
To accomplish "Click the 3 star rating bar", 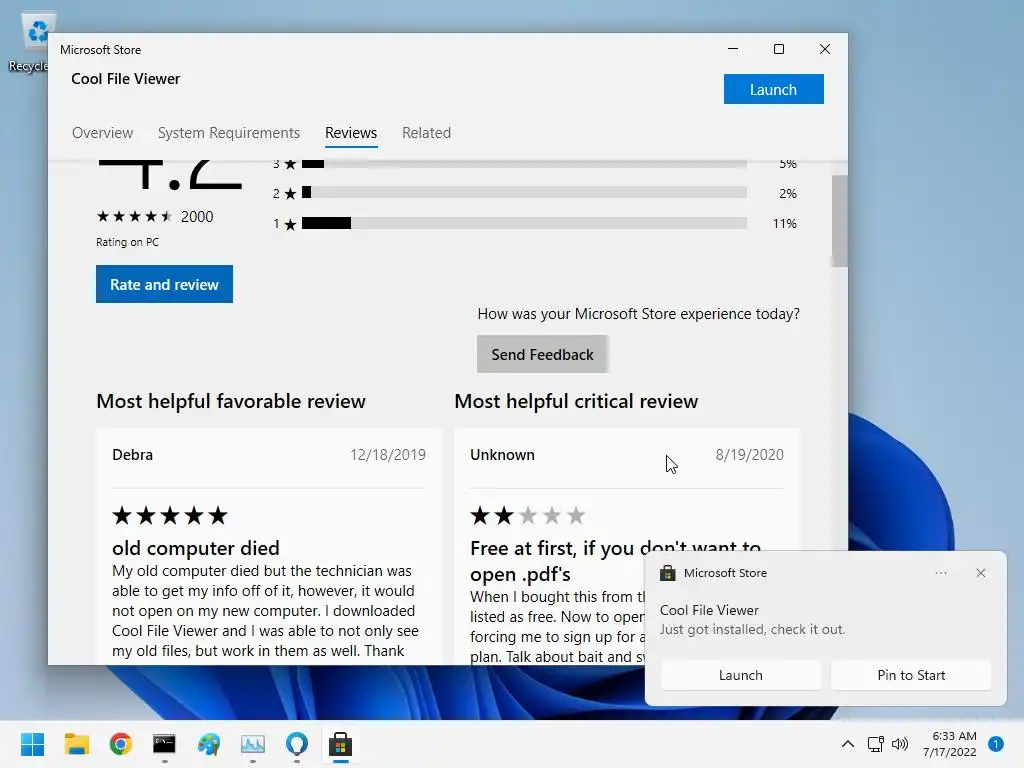I will pos(524,163).
